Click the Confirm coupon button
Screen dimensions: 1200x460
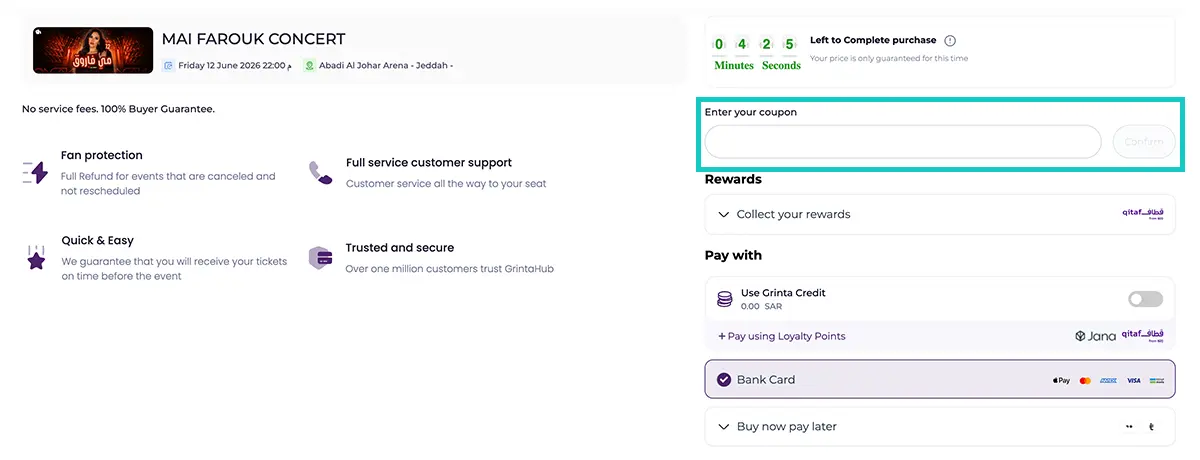click(1144, 142)
